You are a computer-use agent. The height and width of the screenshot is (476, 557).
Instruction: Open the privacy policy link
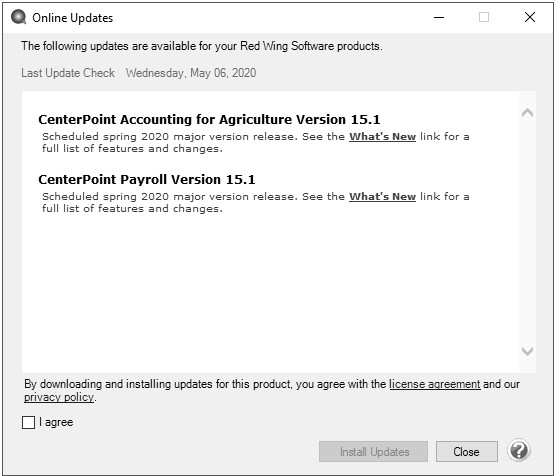click(59, 397)
